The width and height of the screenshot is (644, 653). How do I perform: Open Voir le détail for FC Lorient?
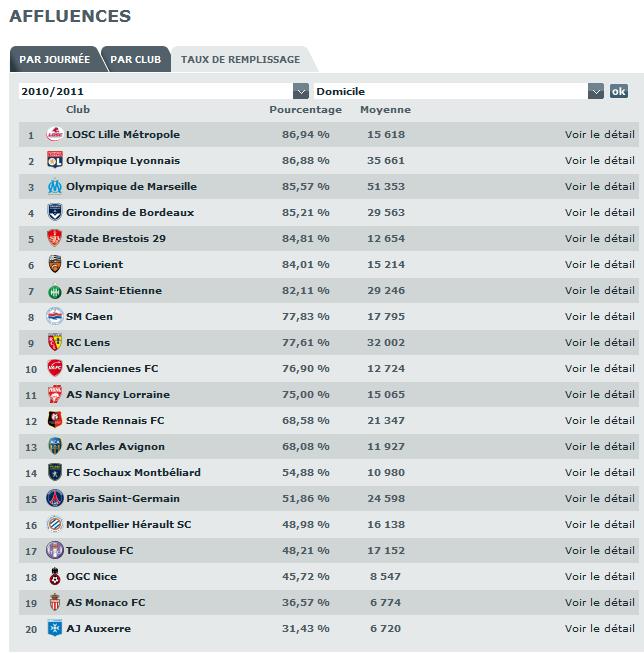pos(599,265)
